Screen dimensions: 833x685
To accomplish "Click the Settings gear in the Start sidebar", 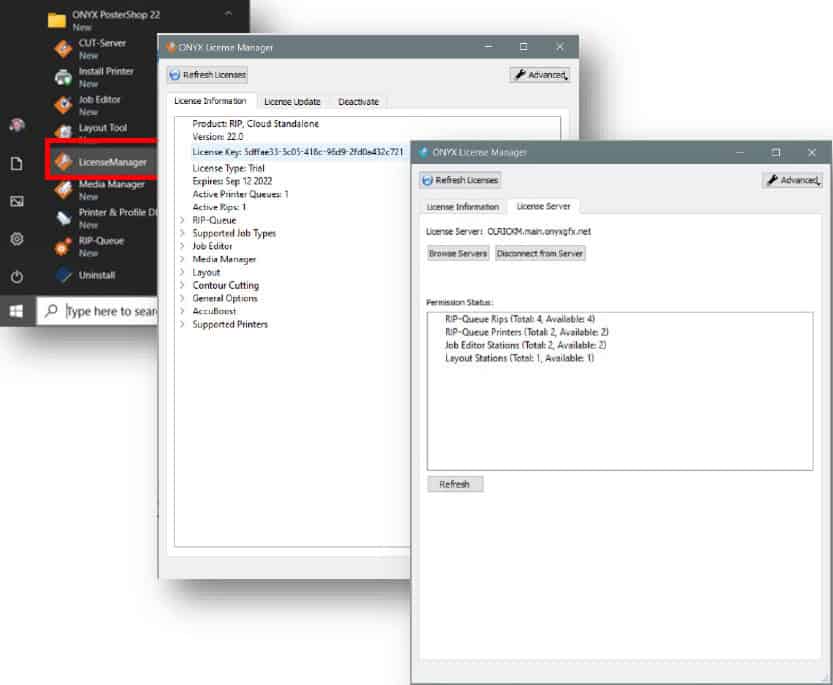I will (16, 239).
